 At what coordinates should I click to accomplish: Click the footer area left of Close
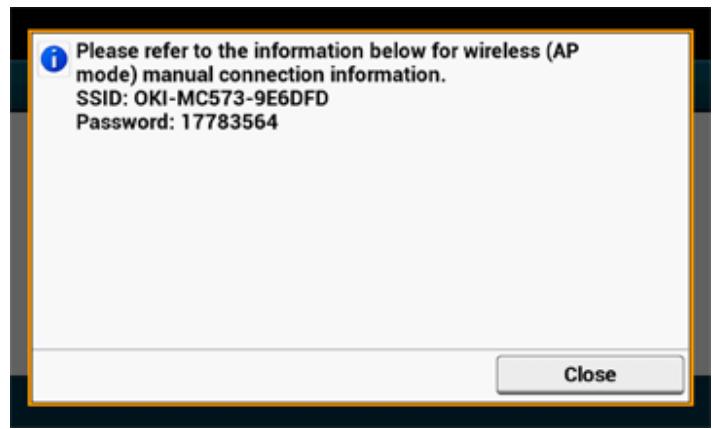250,374
